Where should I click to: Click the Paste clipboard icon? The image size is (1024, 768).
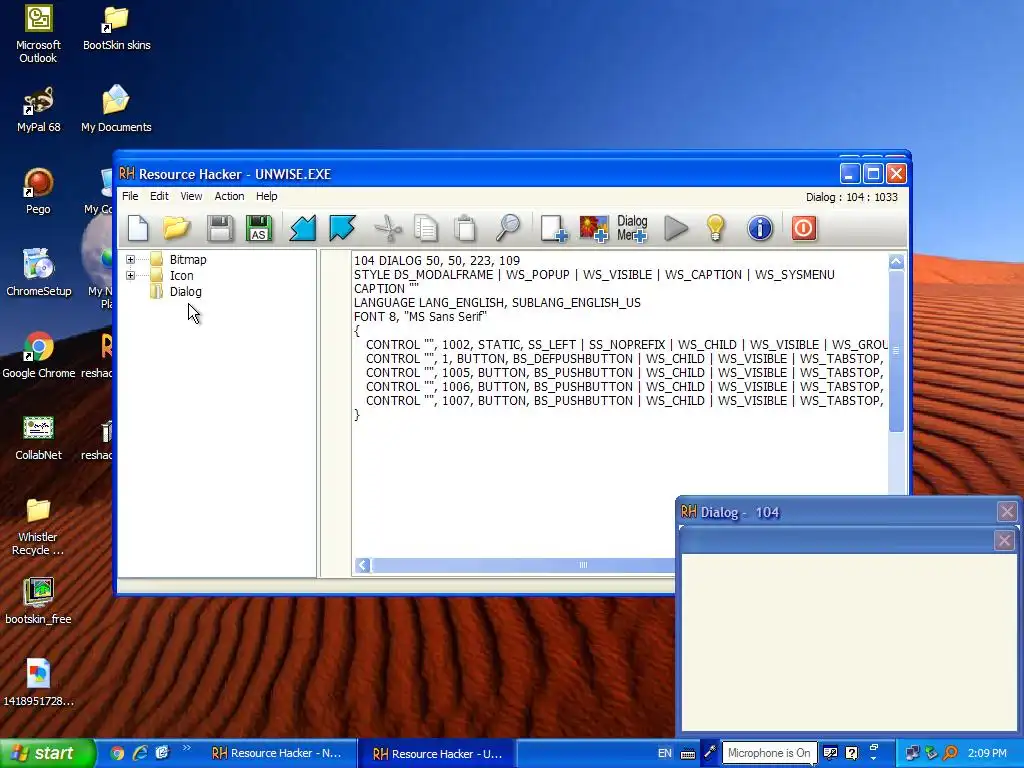click(465, 228)
